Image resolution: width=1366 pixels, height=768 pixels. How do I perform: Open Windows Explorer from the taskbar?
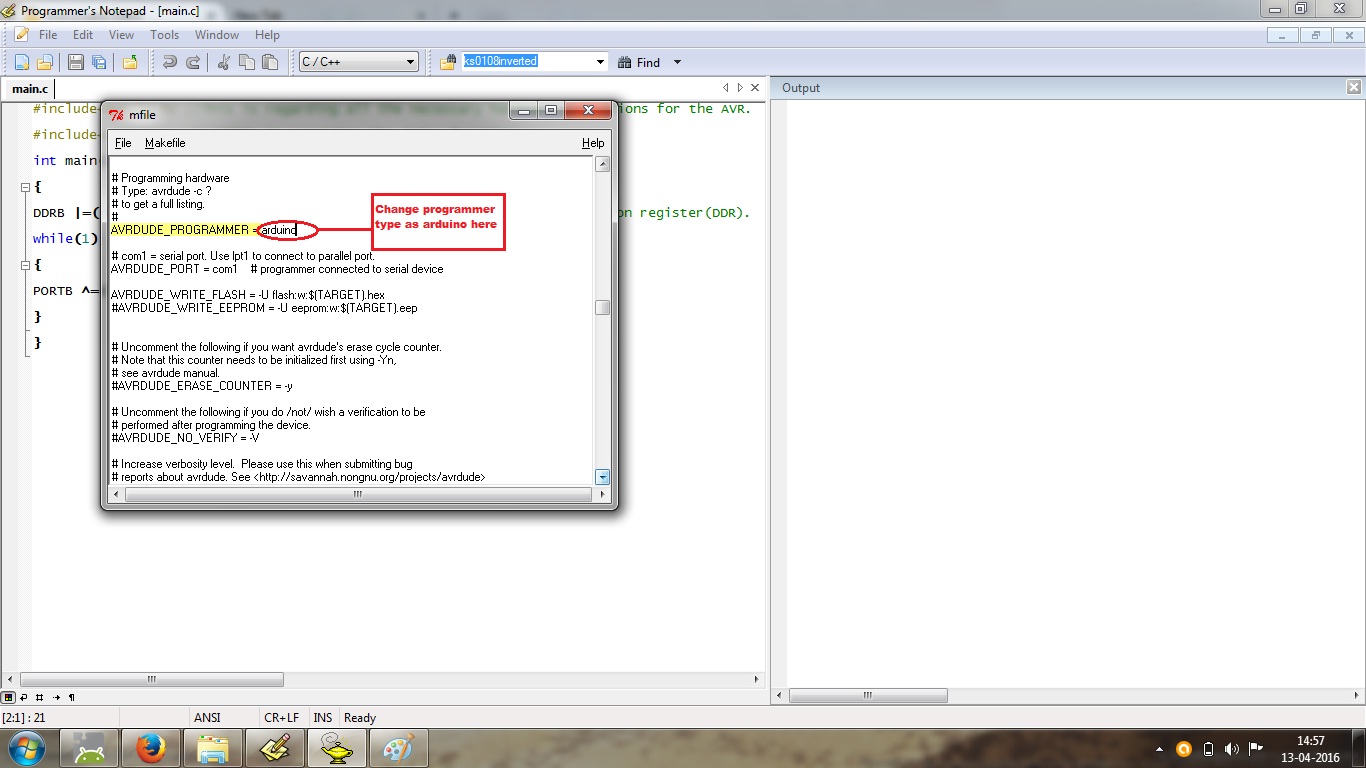pyautogui.click(x=214, y=748)
